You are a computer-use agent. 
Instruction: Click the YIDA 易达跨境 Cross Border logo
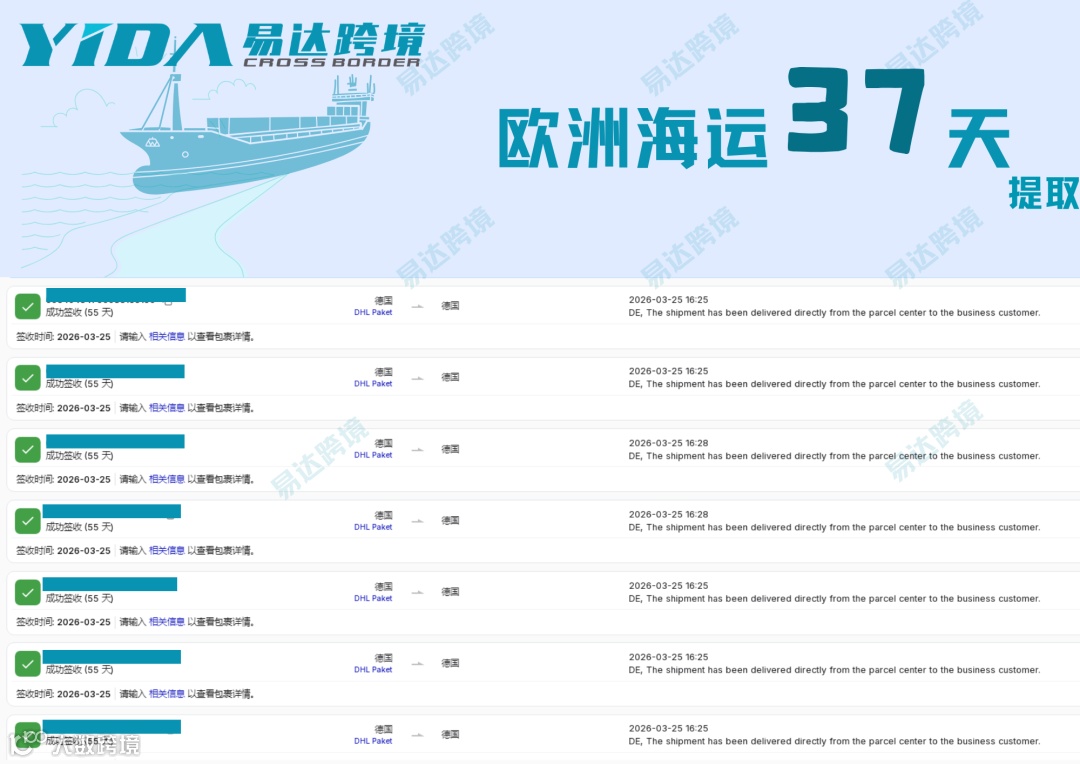pos(222,45)
